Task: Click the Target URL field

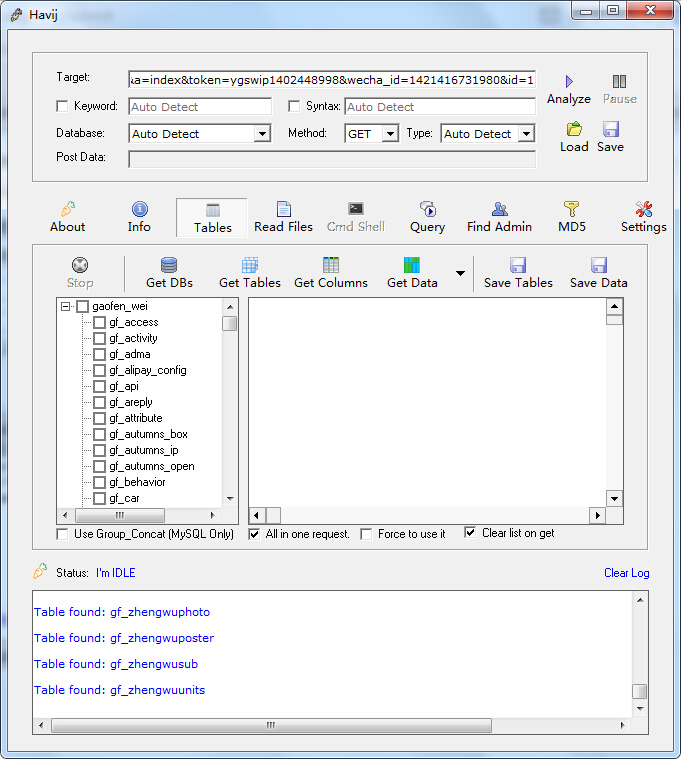Action: point(332,79)
